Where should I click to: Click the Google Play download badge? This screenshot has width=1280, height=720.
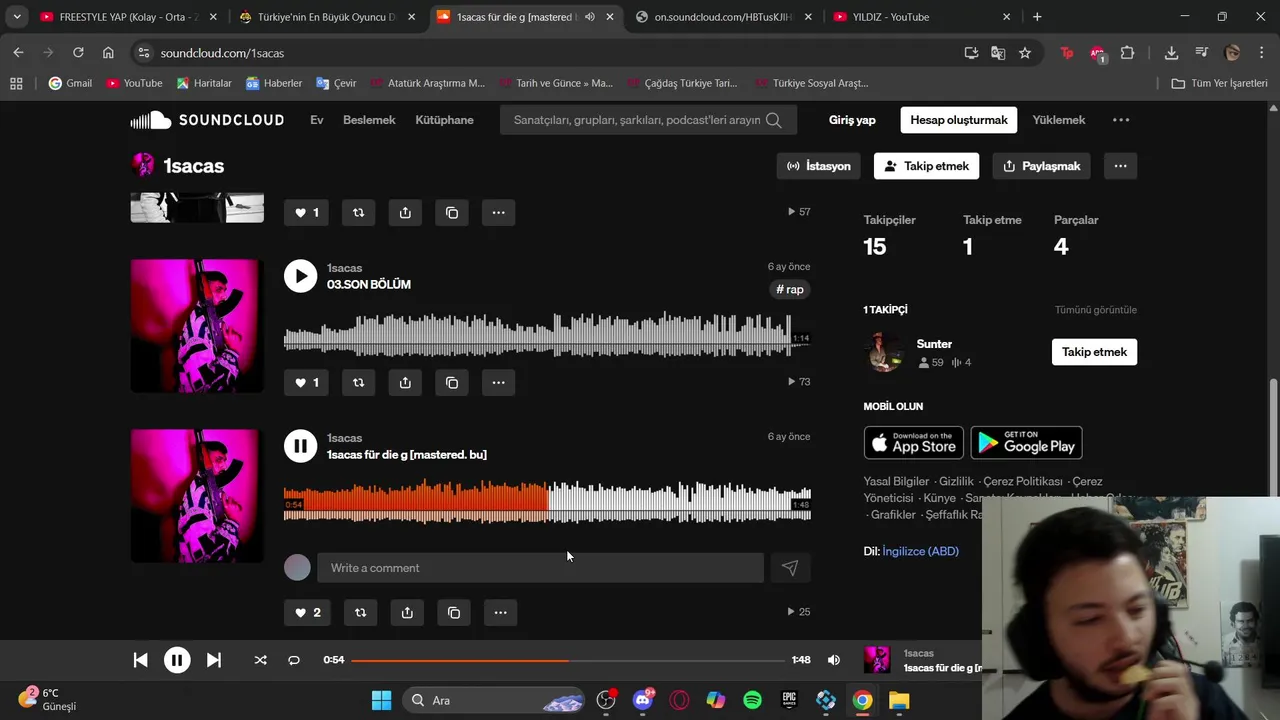(x=1026, y=443)
